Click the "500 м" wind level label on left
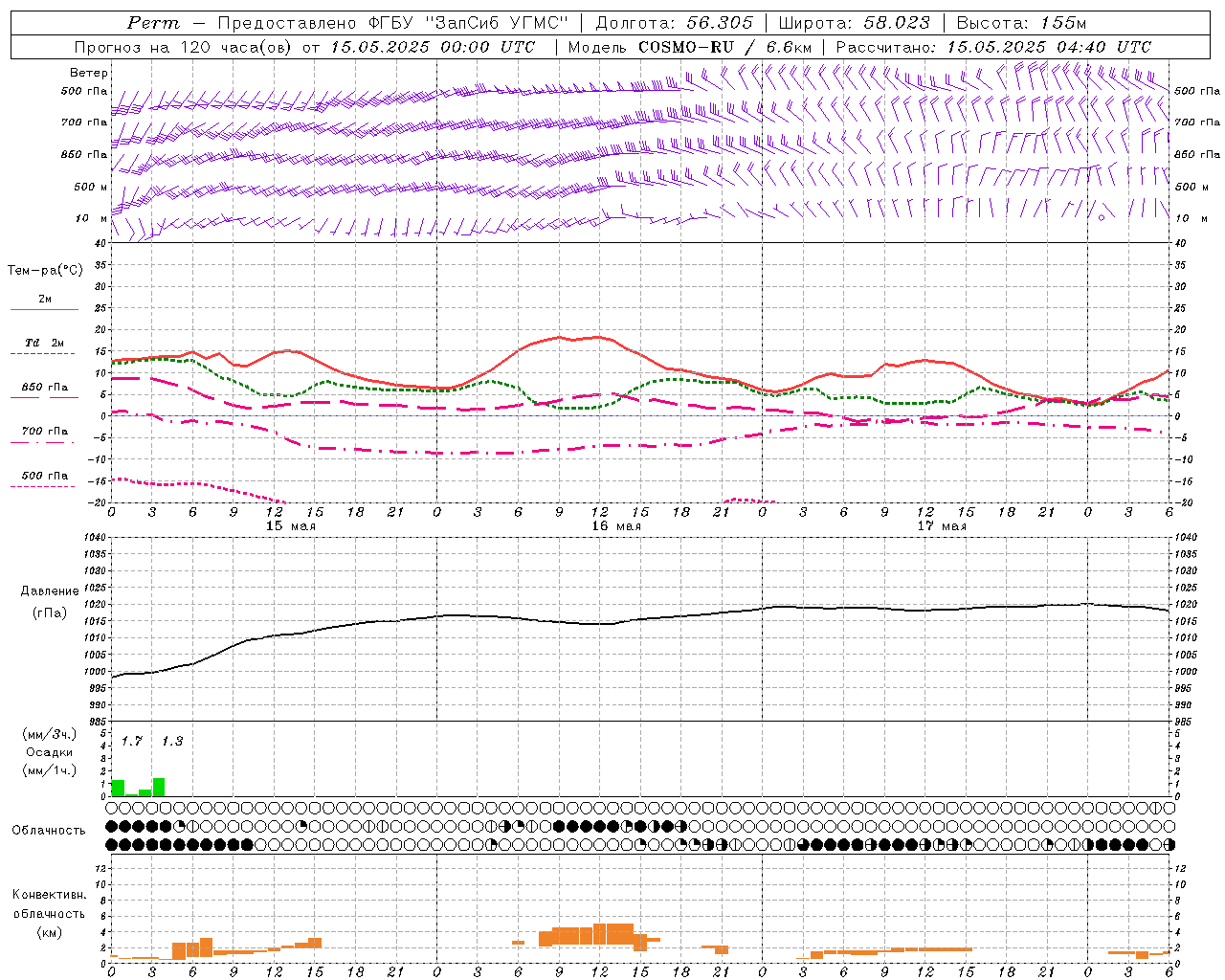1225x980 pixels. [91, 187]
